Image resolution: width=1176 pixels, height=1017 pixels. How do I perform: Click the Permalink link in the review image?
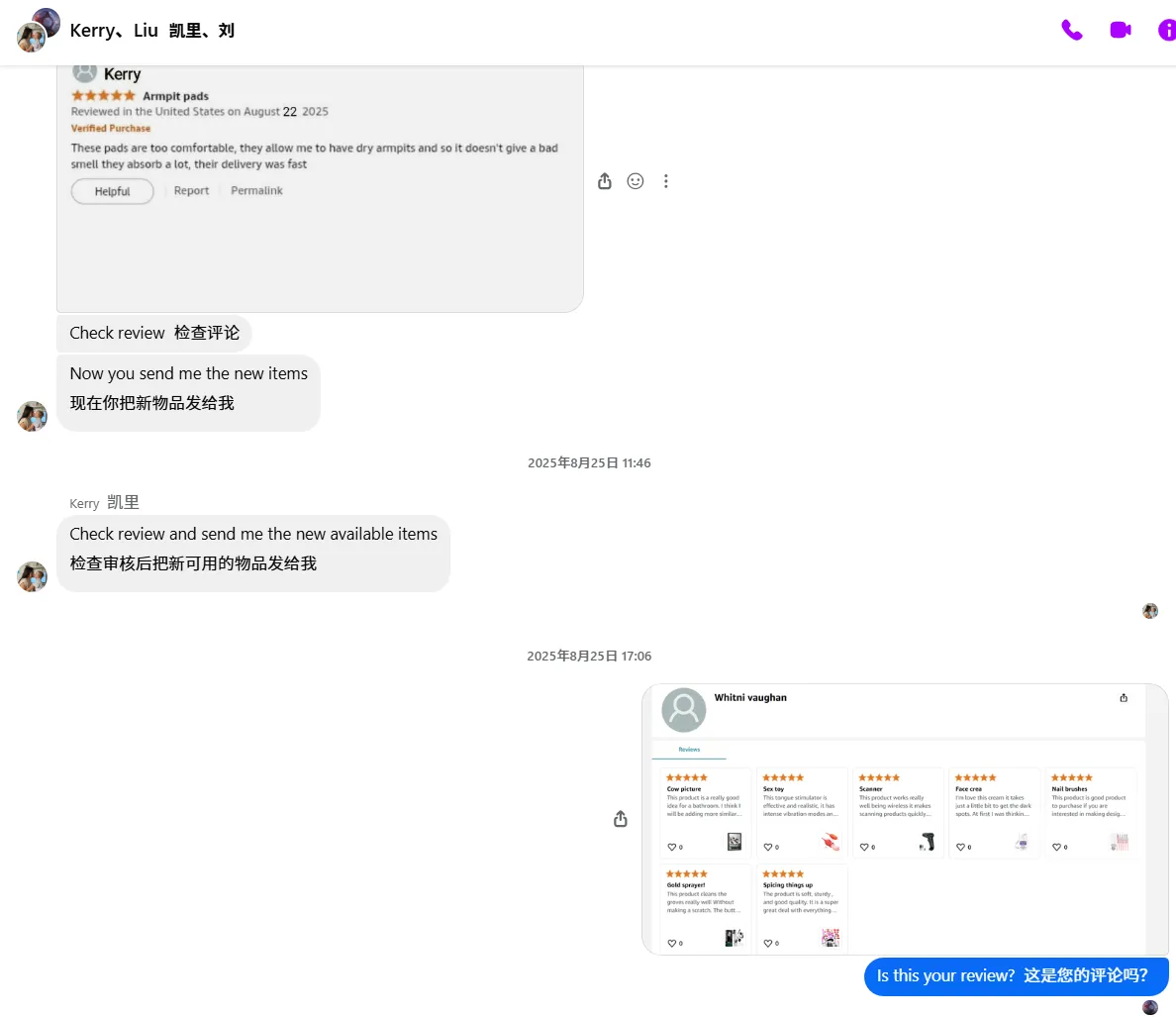[256, 190]
